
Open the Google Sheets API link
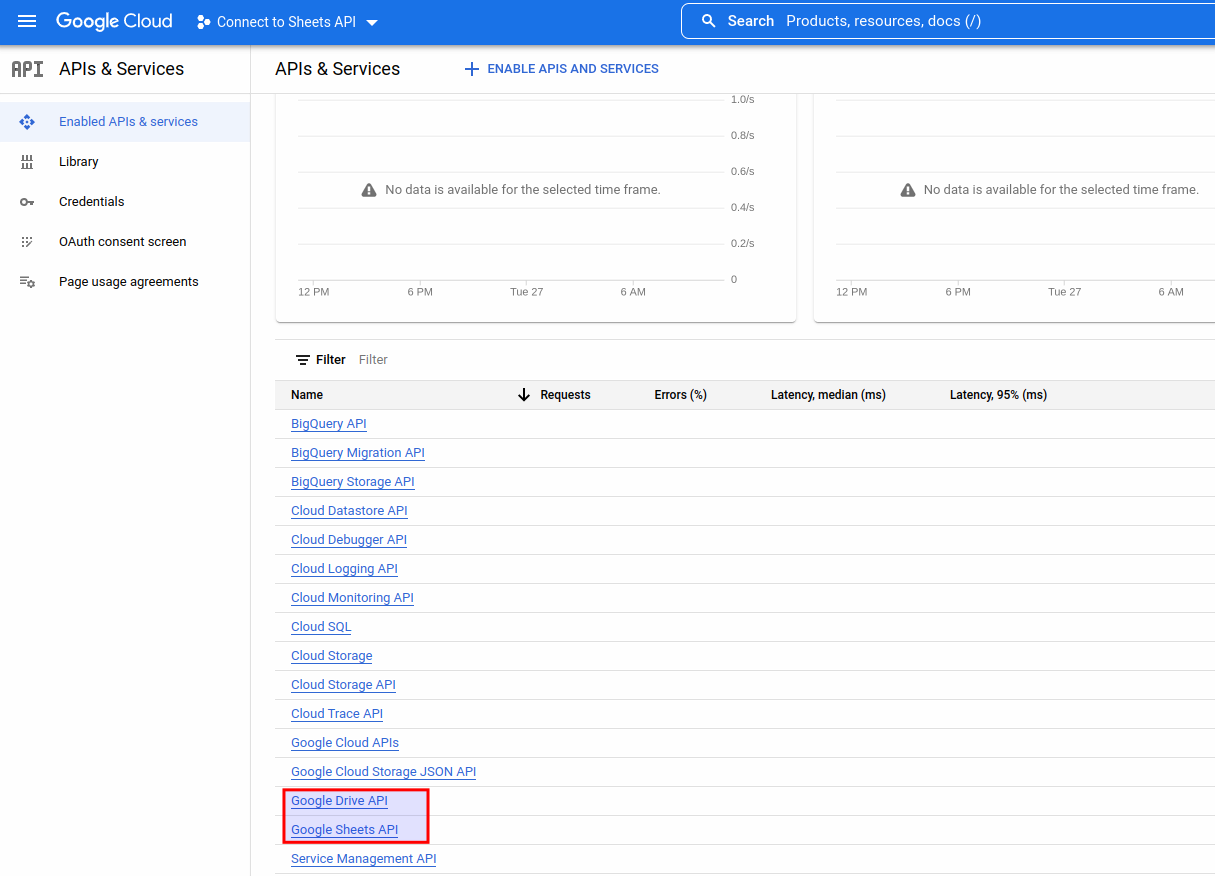point(344,830)
